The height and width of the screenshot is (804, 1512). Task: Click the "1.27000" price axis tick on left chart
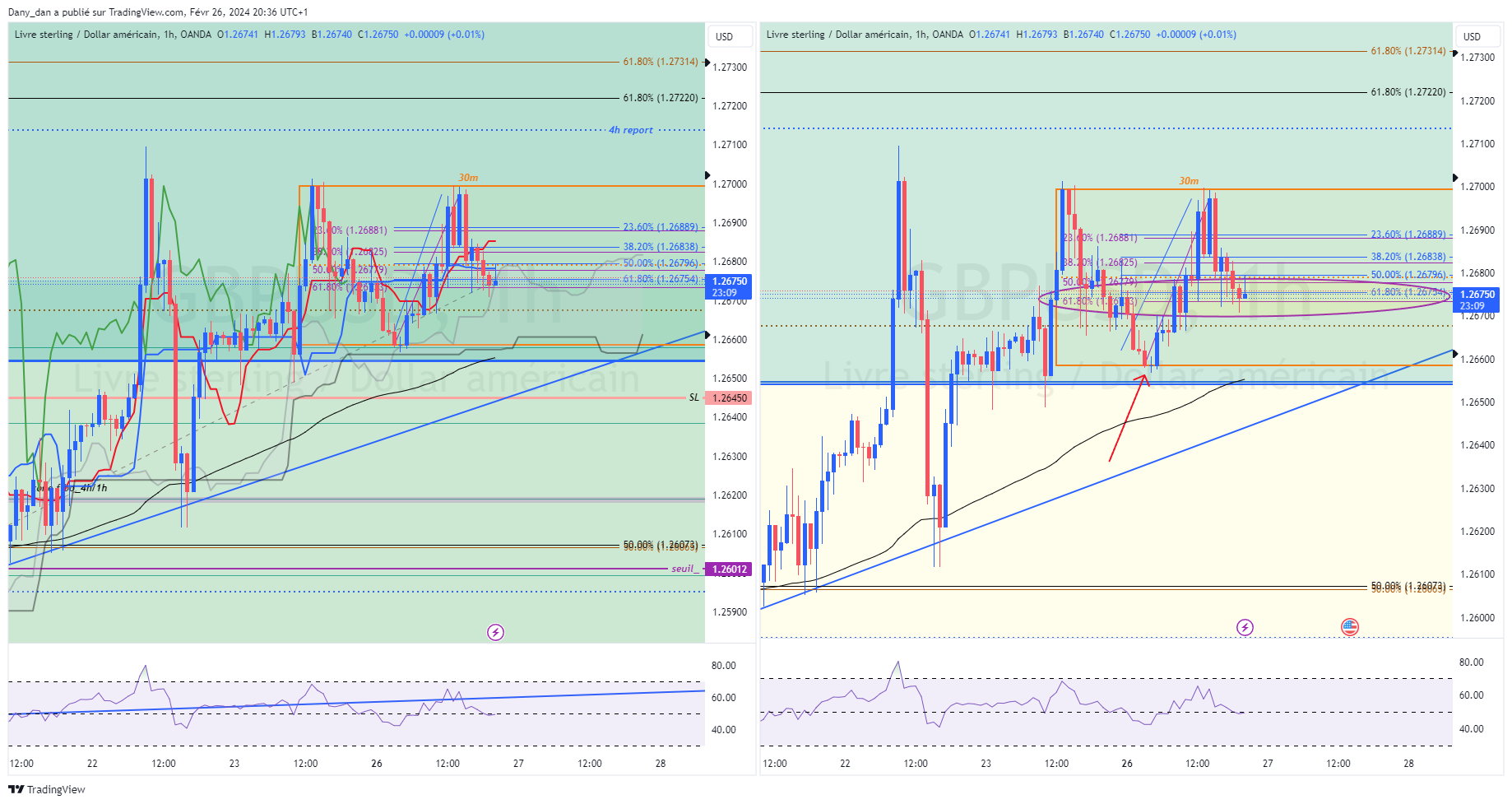[x=730, y=184]
